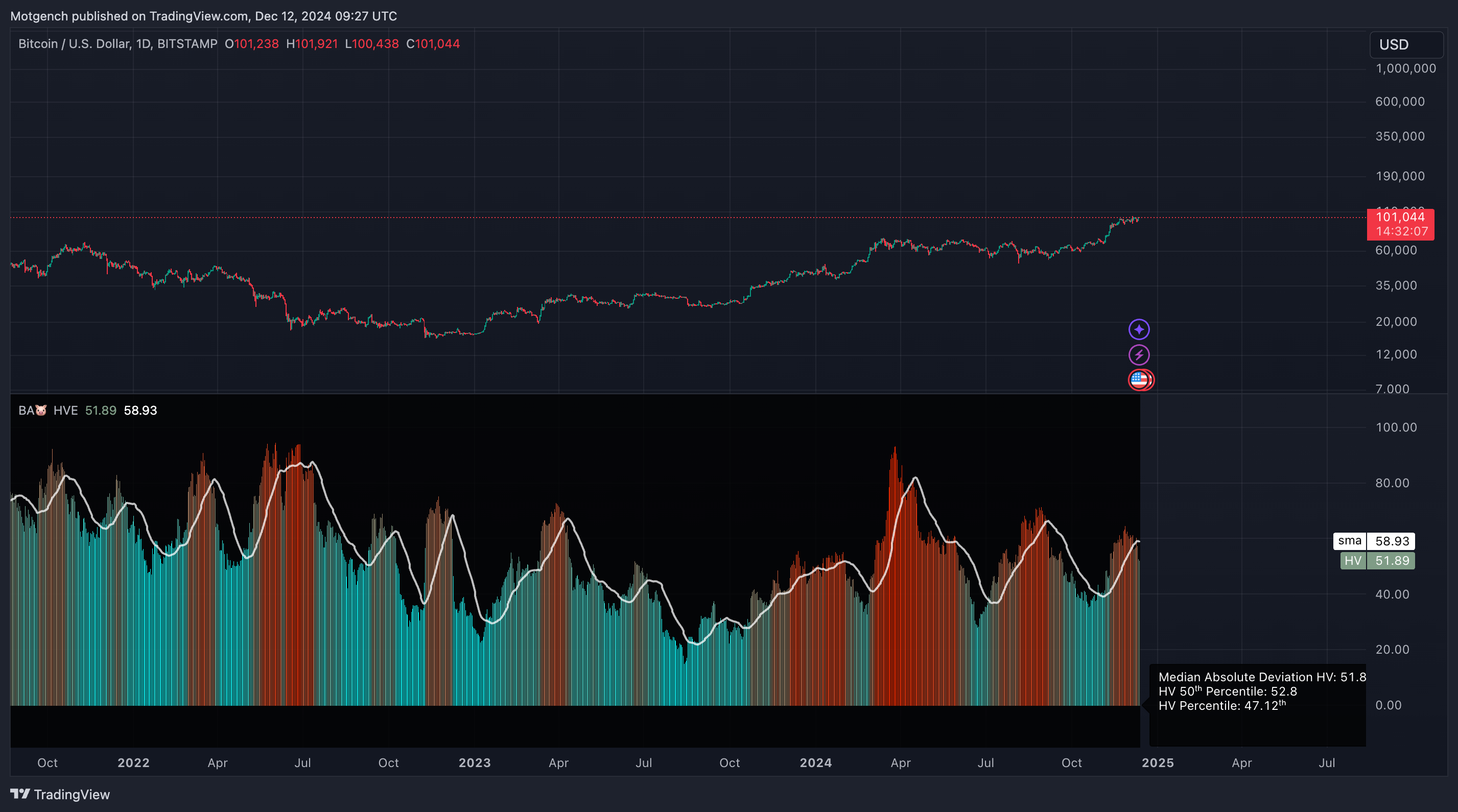Open the USD currency selector
1458x812 pixels.
coord(1406,44)
